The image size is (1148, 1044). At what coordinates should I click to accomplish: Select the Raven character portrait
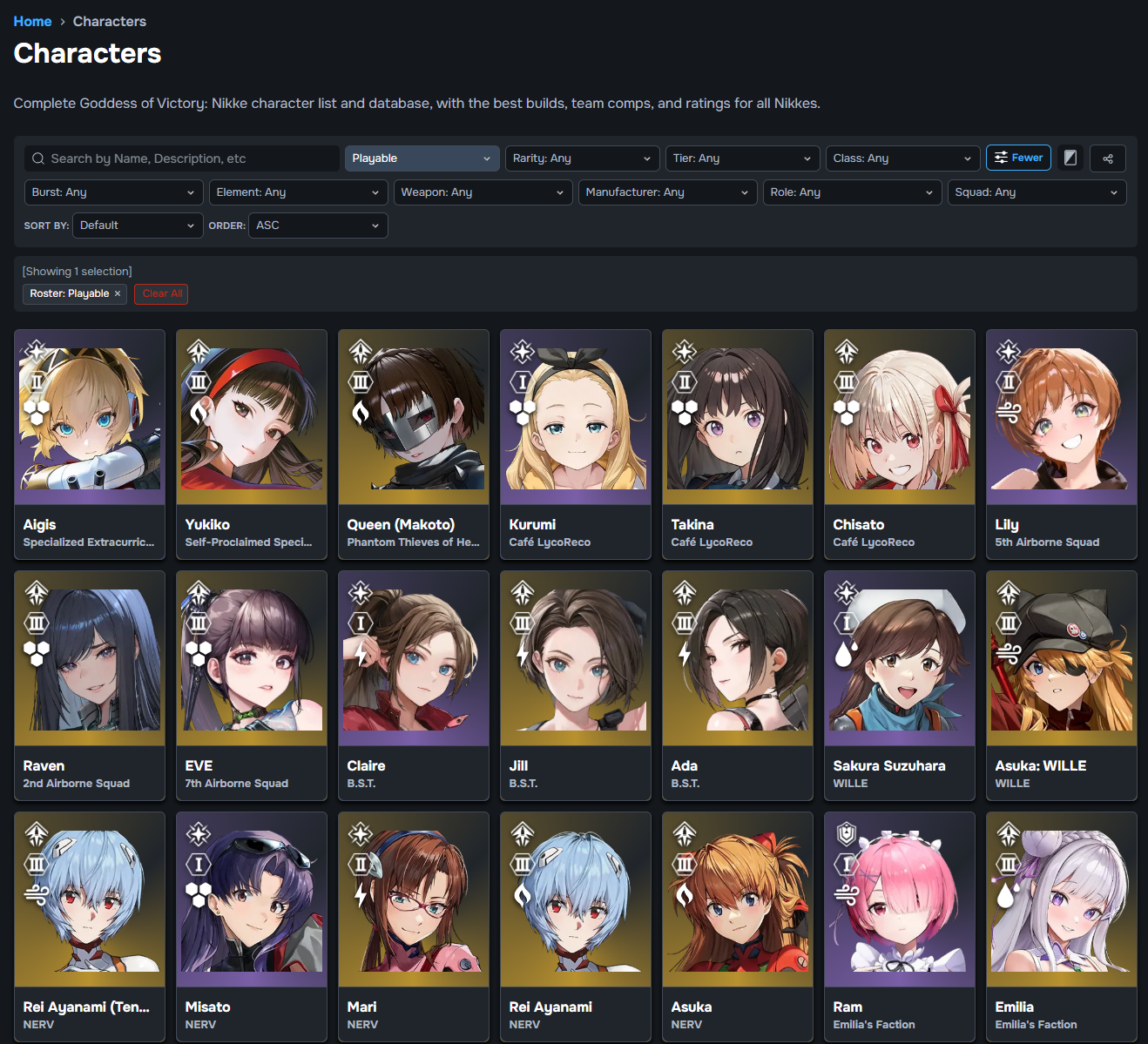(x=90, y=660)
